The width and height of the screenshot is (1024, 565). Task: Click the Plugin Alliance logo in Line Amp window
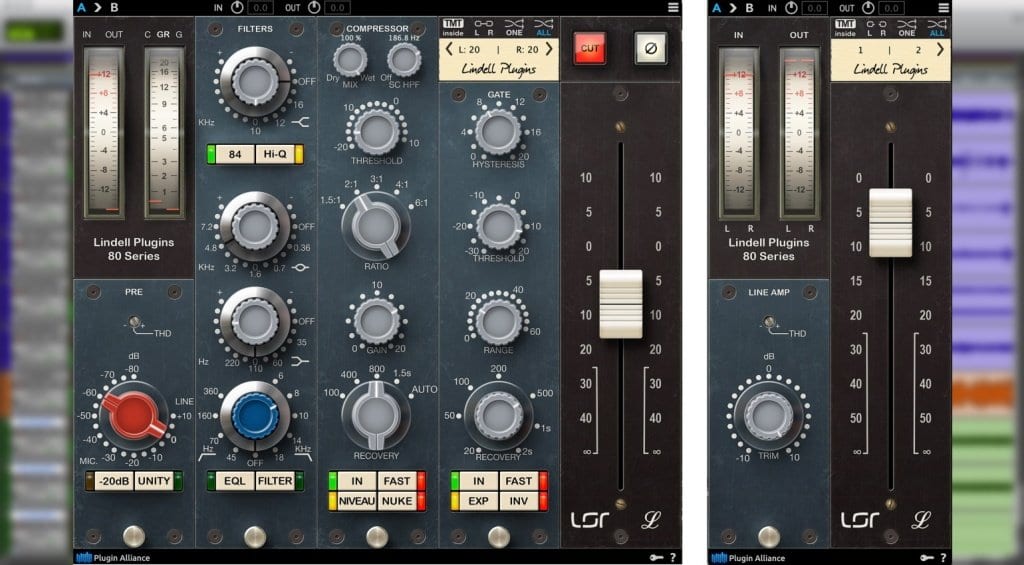click(x=748, y=558)
